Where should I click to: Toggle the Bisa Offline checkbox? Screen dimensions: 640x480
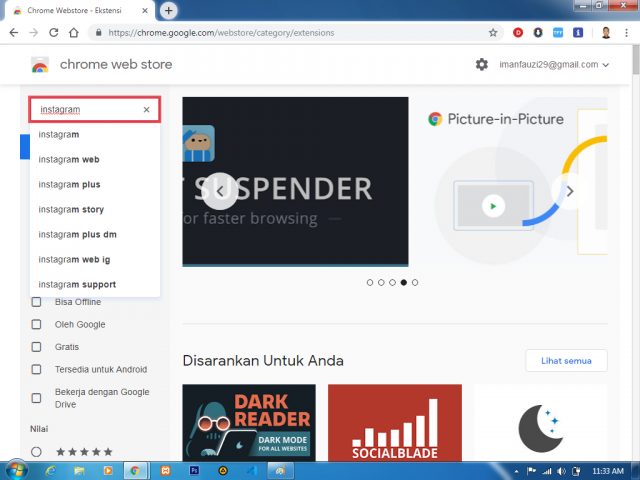[36, 302]
